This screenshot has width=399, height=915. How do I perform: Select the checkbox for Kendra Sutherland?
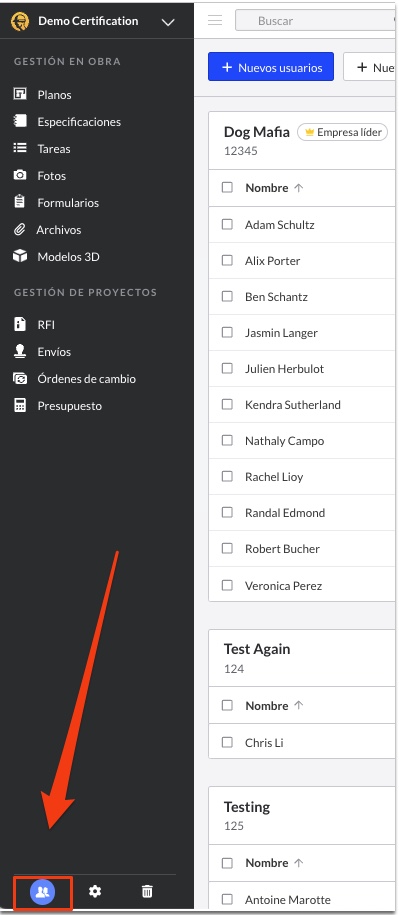click(228, 404)
